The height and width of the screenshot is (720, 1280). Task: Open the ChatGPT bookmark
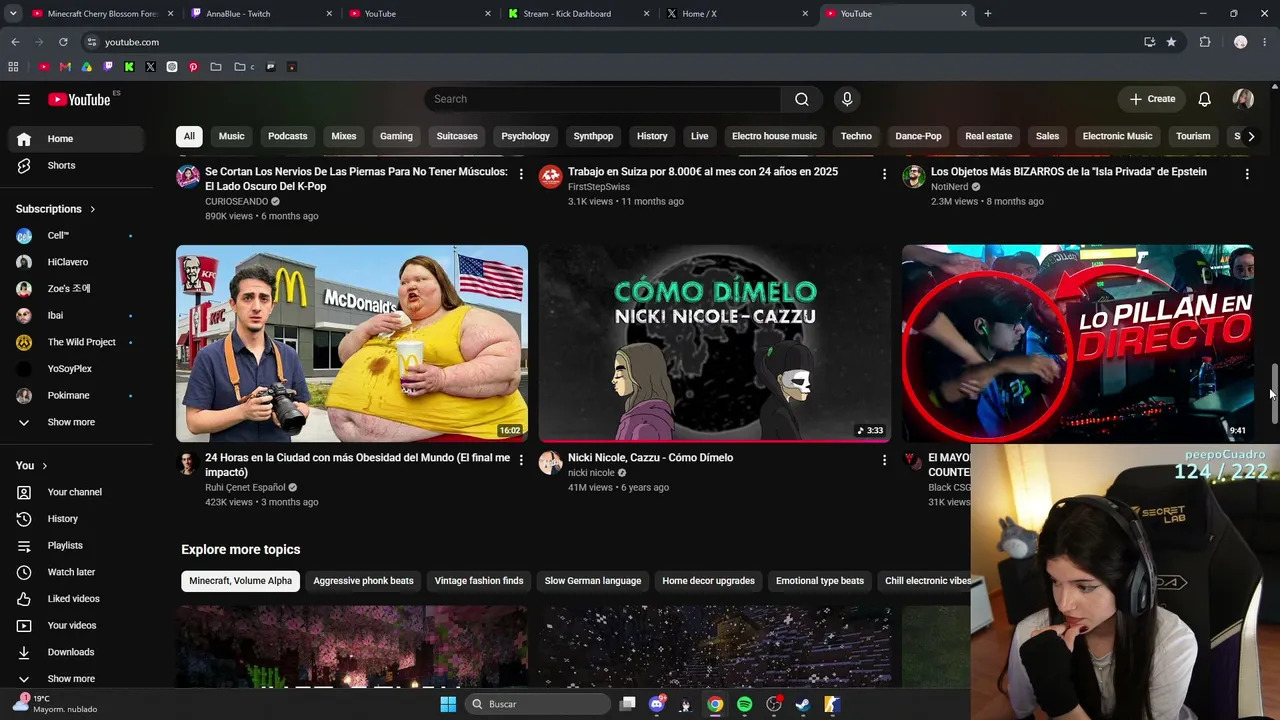(172, 67)
